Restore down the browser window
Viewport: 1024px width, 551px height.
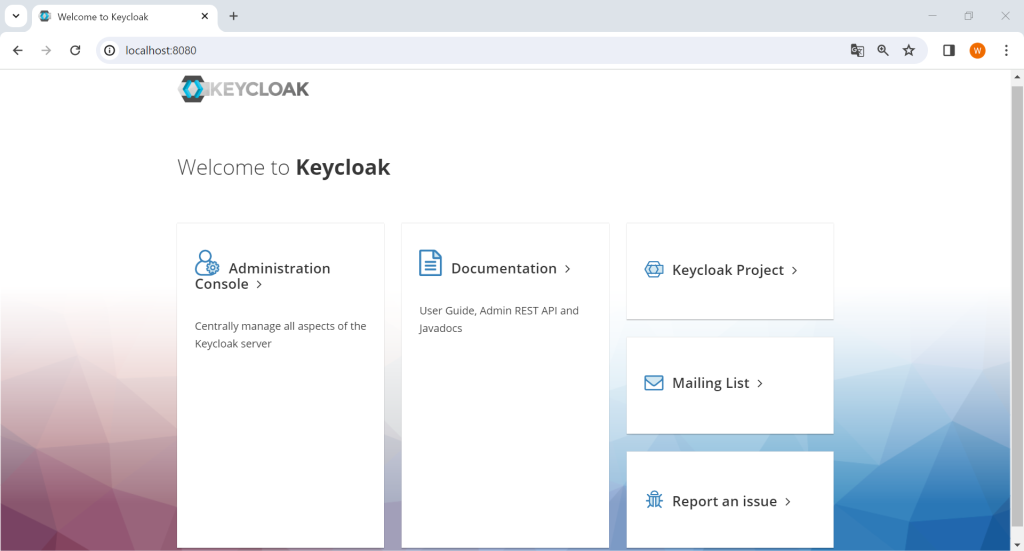(968, 16)
